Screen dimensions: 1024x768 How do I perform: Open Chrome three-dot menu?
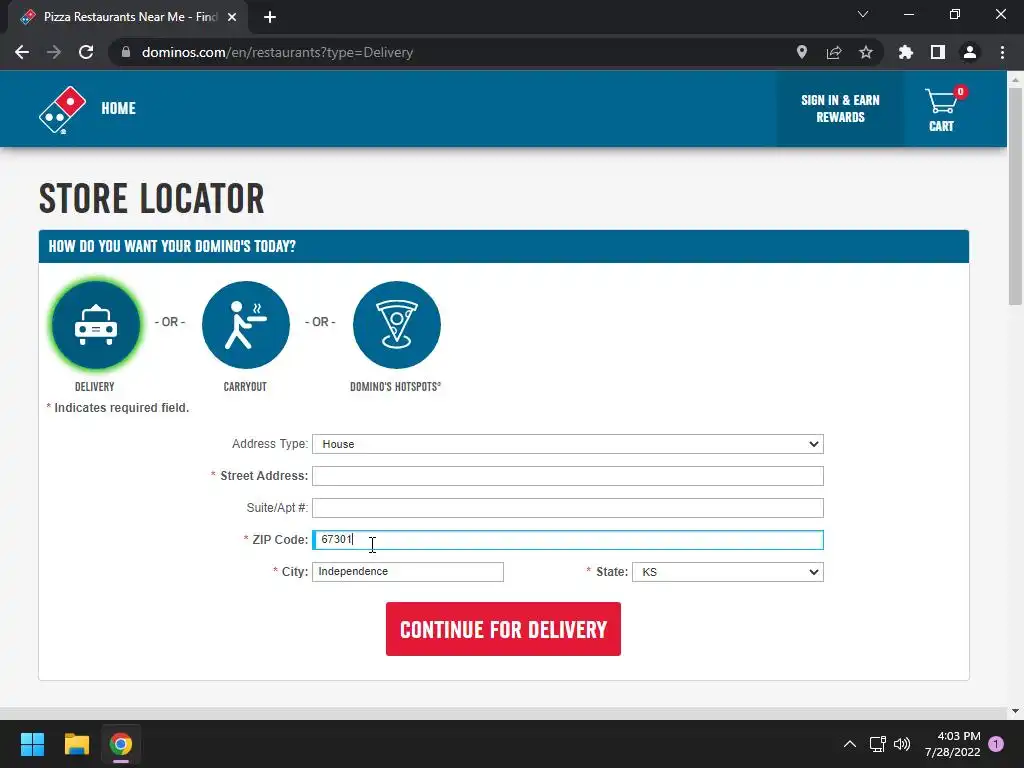(x=1002, y=52)
